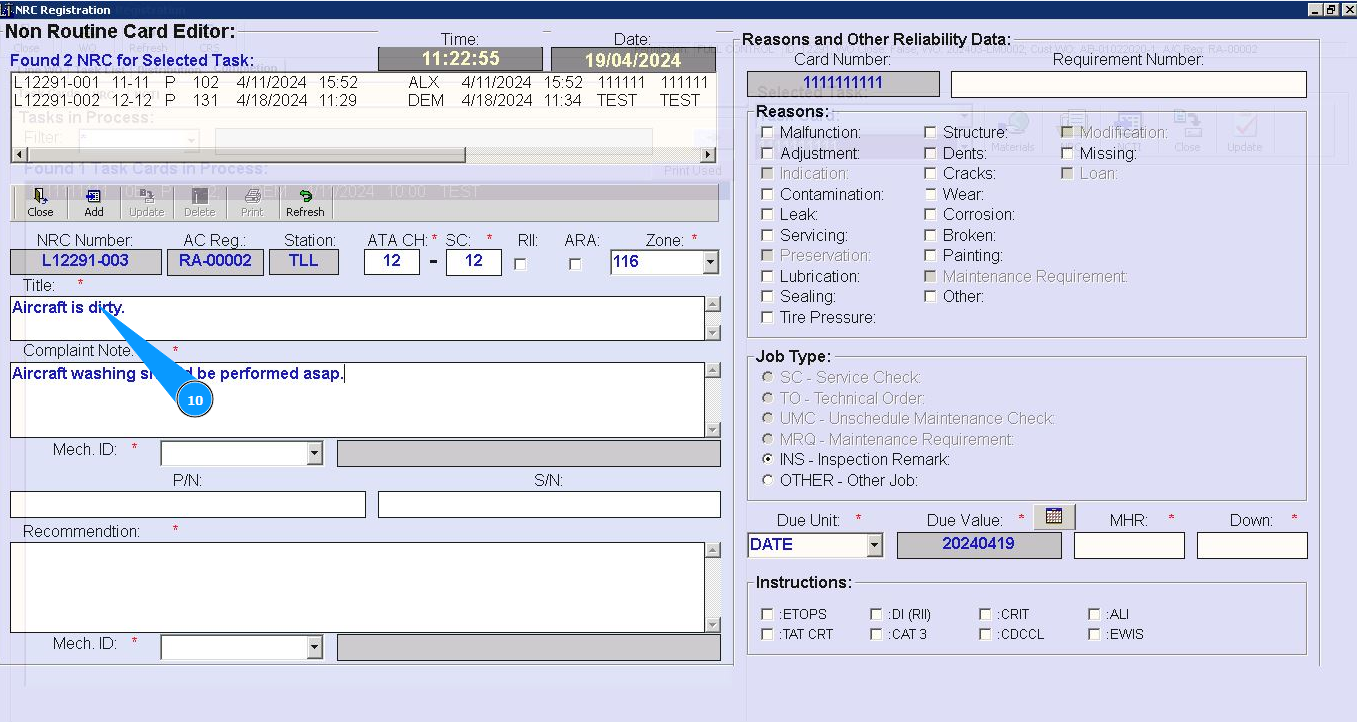Image resolution: width=1357 pixels, height=722 pixels.
Task: Click the Complaint Note scroll-down arrow
Action: tap(713, 429)
